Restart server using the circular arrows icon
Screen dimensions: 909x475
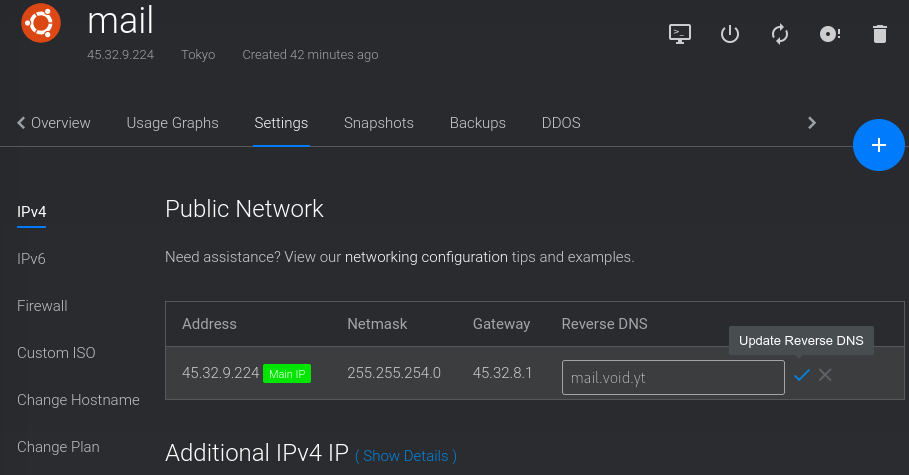pyautogui.click(x=780, y=34)
